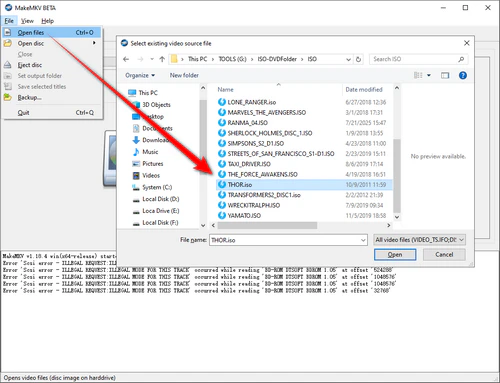Select TAXI_DRIVER.ISO file
This screenshot has height=383, width=500.
pos(249,164)
